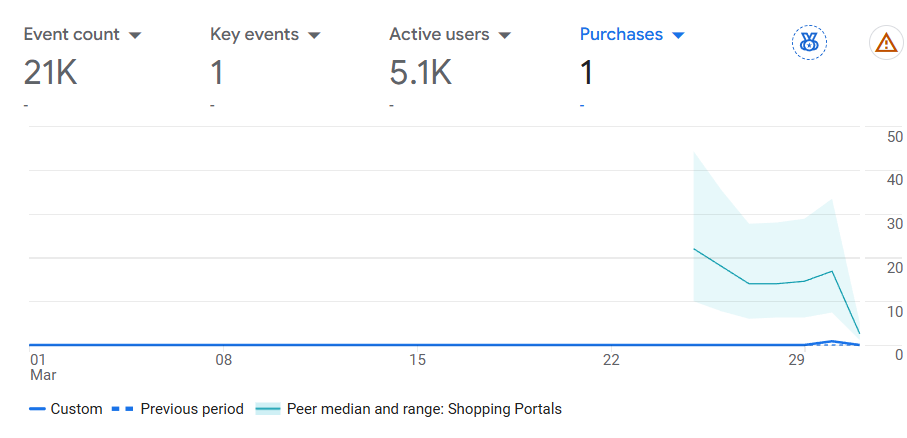This screenshot has width=907, height=438.
Task: Open the Purchases metric dropdown arrow
Action: point(678,35)
